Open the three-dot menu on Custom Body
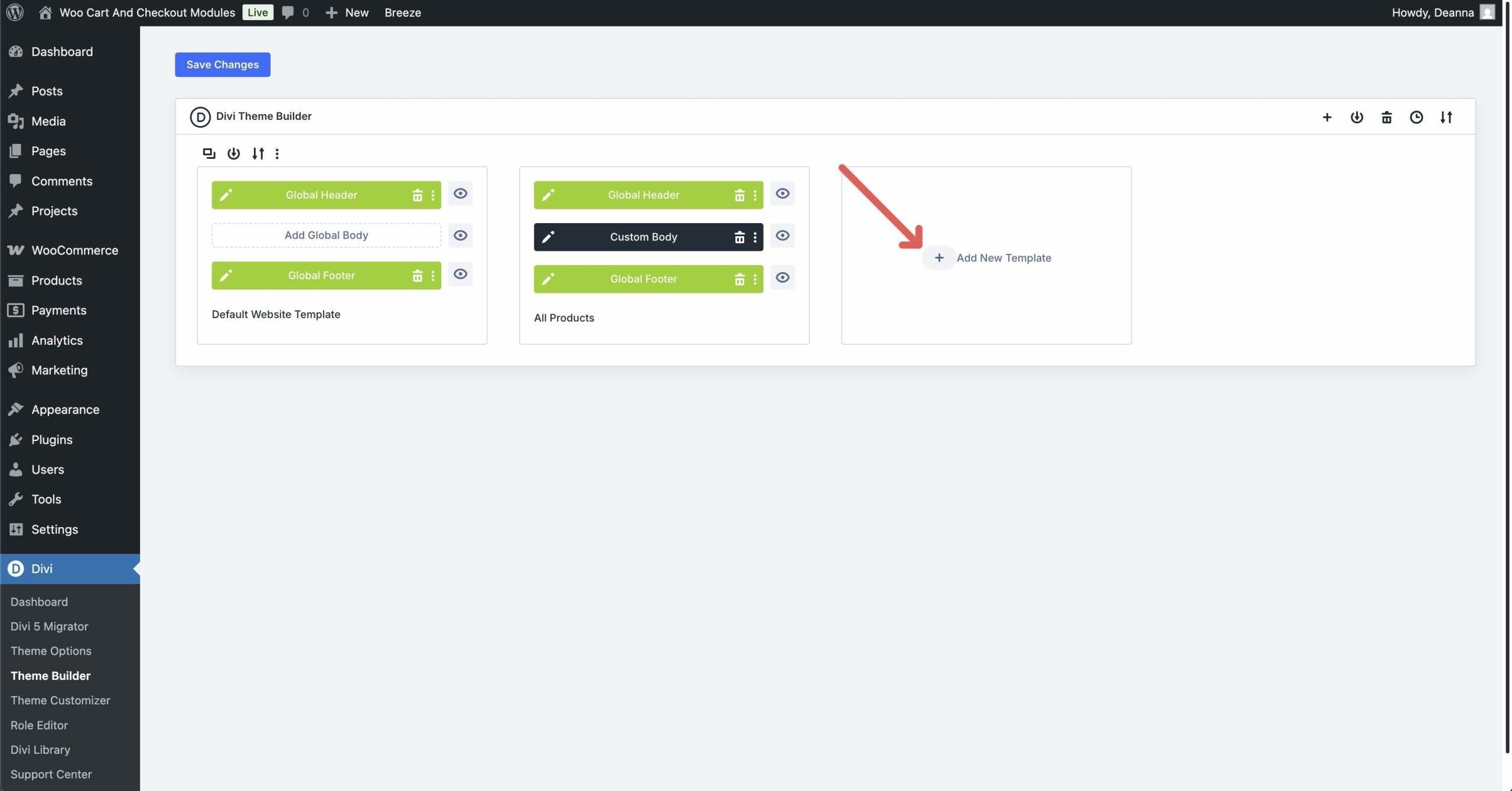The image size is (1512, 791). (x=755, y=237)
